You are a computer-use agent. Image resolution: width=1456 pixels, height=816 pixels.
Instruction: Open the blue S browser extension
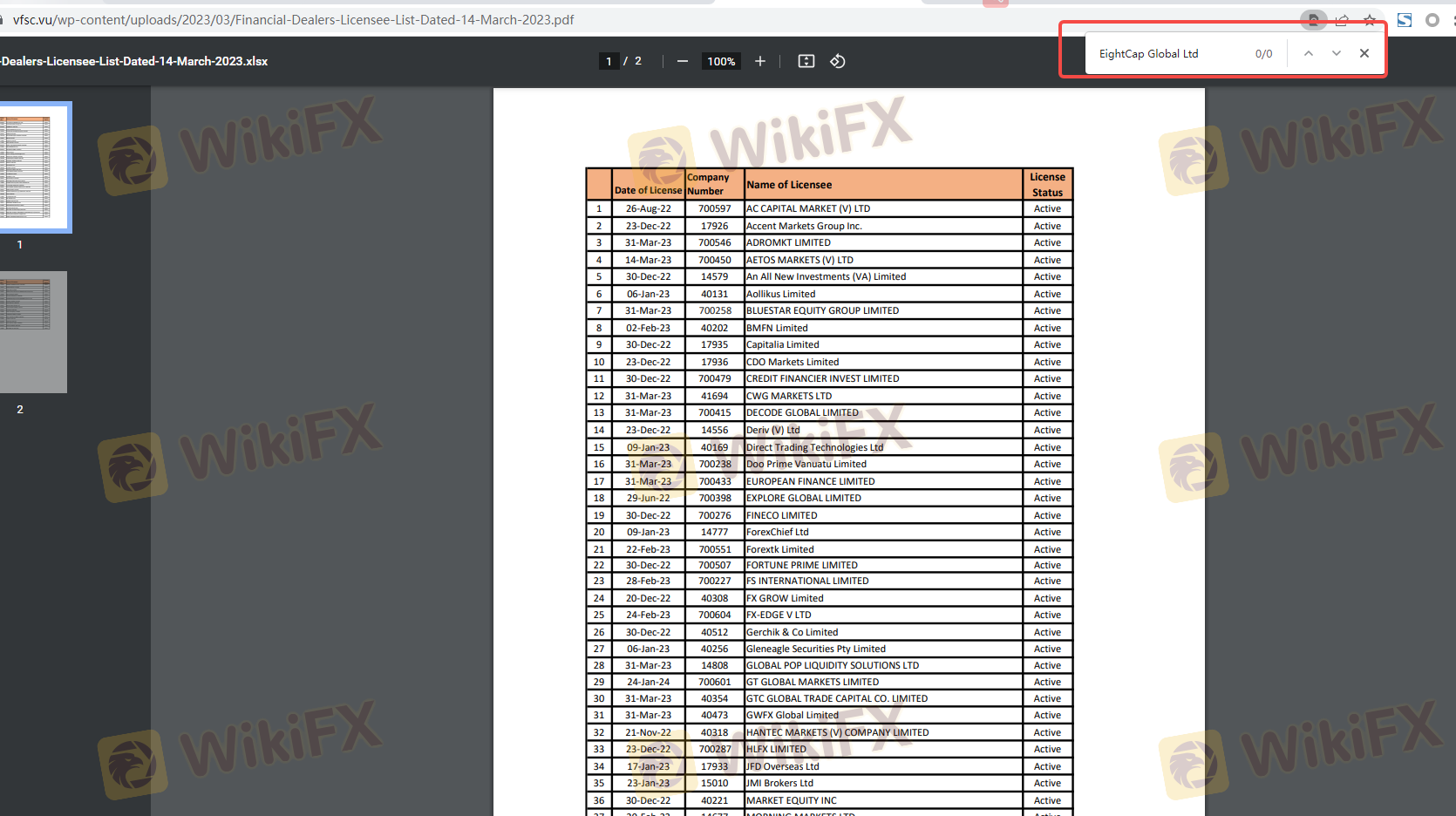click(1404, 20)
